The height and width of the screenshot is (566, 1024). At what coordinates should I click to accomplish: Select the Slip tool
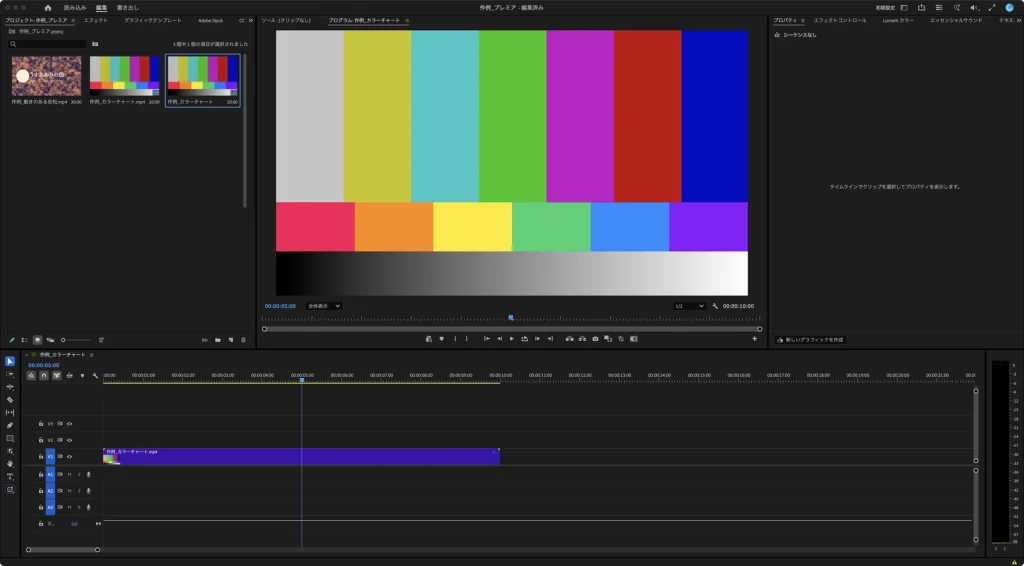pyautogui.click(x=10, y=413)
